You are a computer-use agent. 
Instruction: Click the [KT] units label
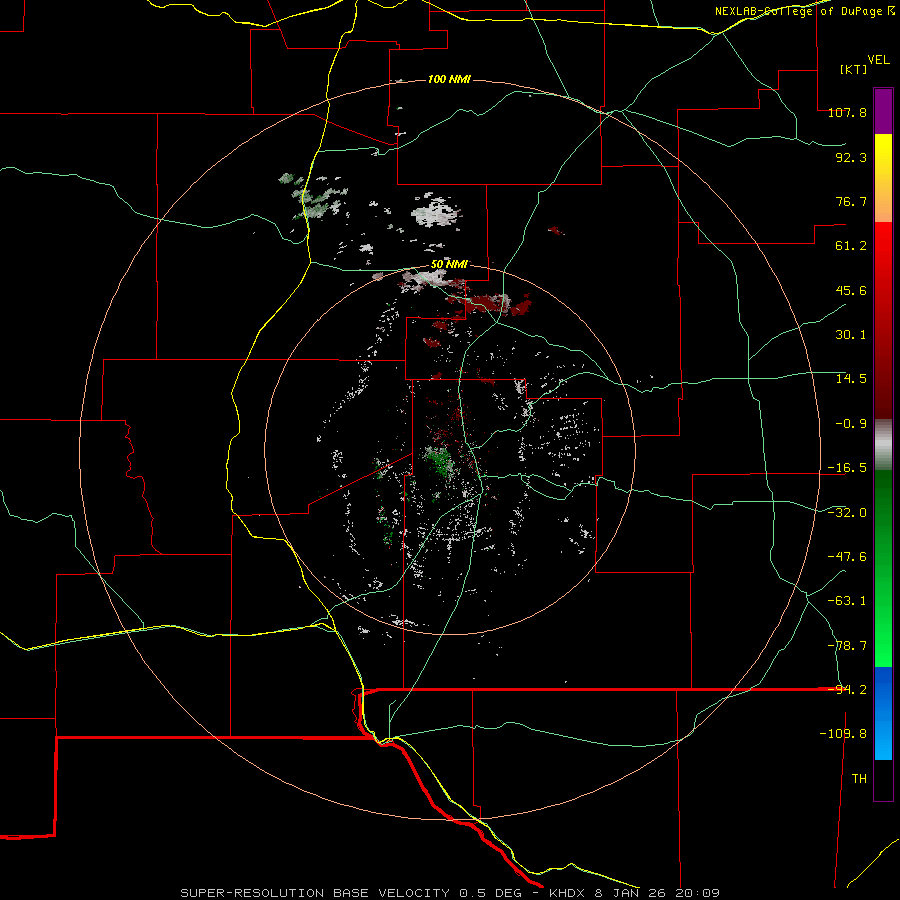854,69
